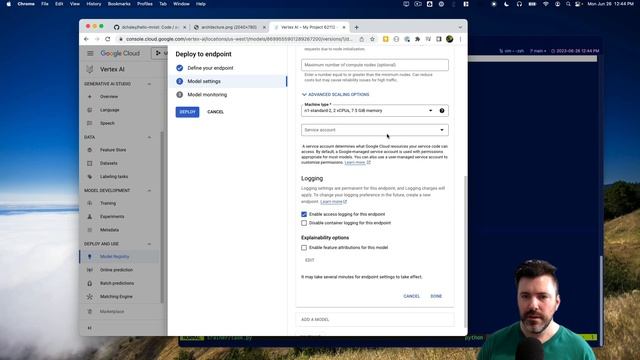
Task: Open the Marketplace sidebar icon
Action: tap(90, 311)
